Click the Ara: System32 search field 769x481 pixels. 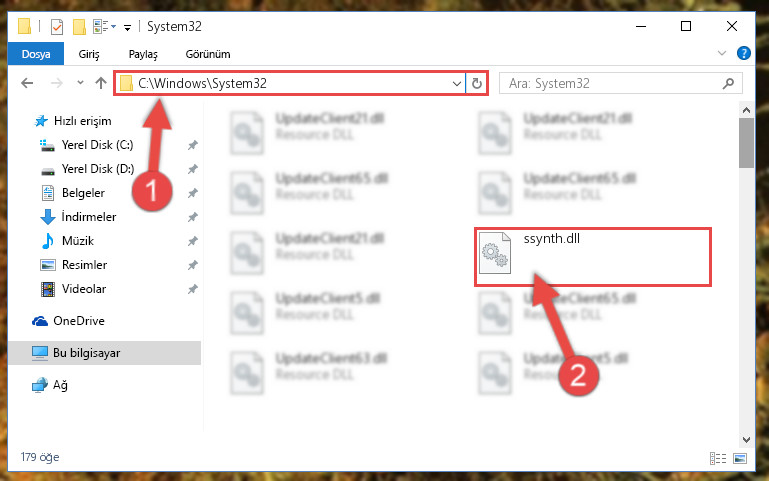[x=620, y=83]
